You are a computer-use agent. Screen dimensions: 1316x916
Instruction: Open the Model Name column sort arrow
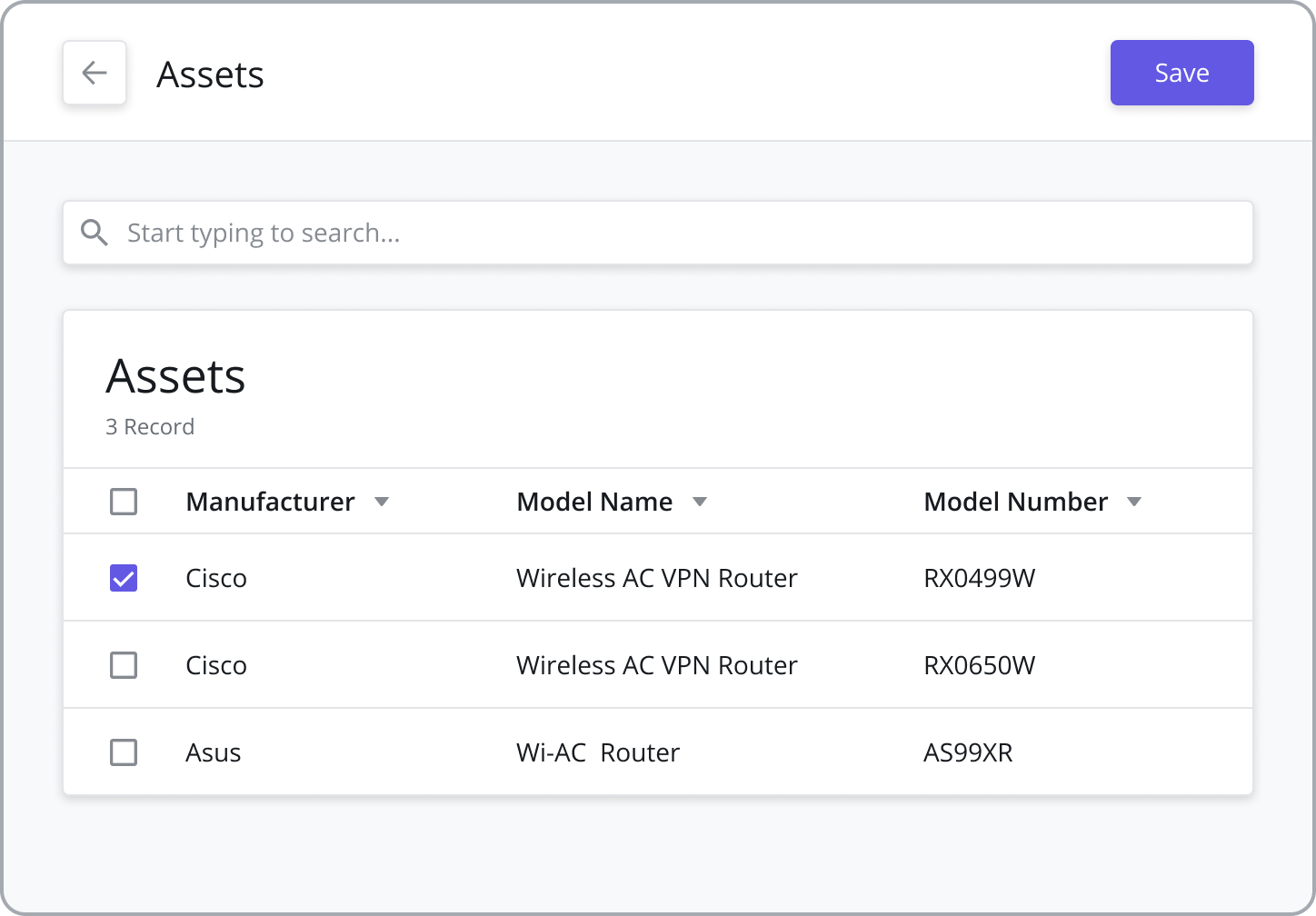699,502
